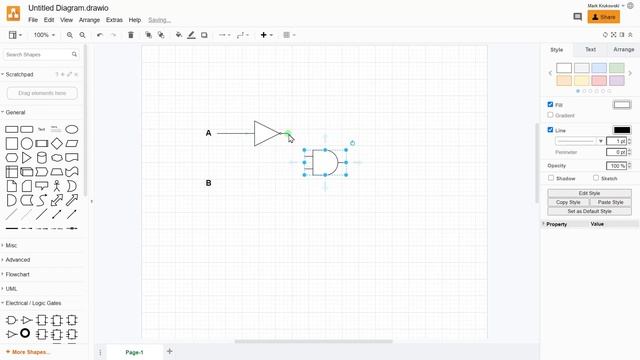This screenshot has width=640, height=360.
Task: Select the diamond shape in General
Action: (x=57, y=143)
